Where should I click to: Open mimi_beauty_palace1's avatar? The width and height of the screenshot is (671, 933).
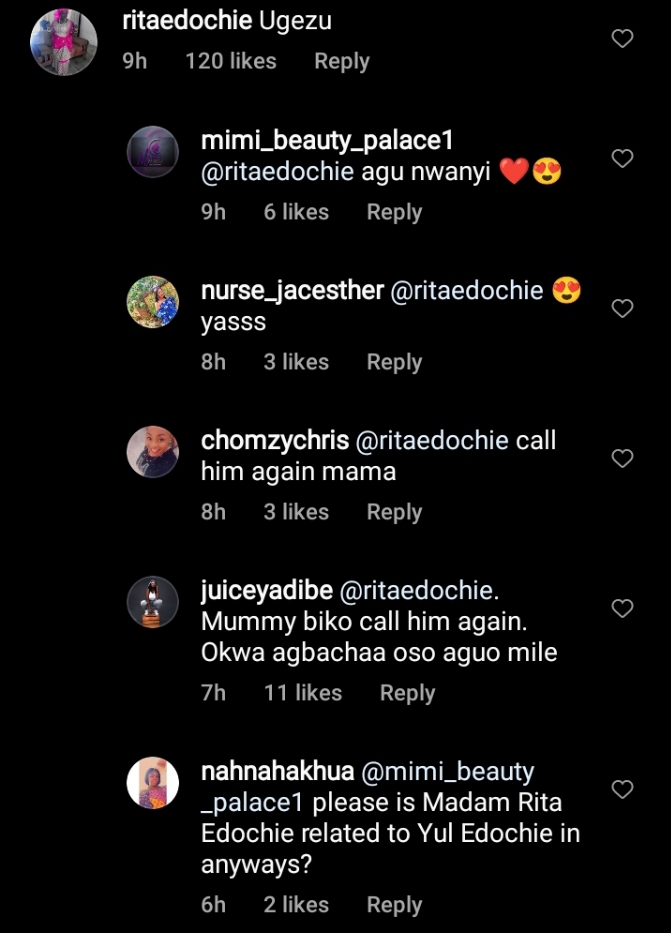[x=153, y=153]
